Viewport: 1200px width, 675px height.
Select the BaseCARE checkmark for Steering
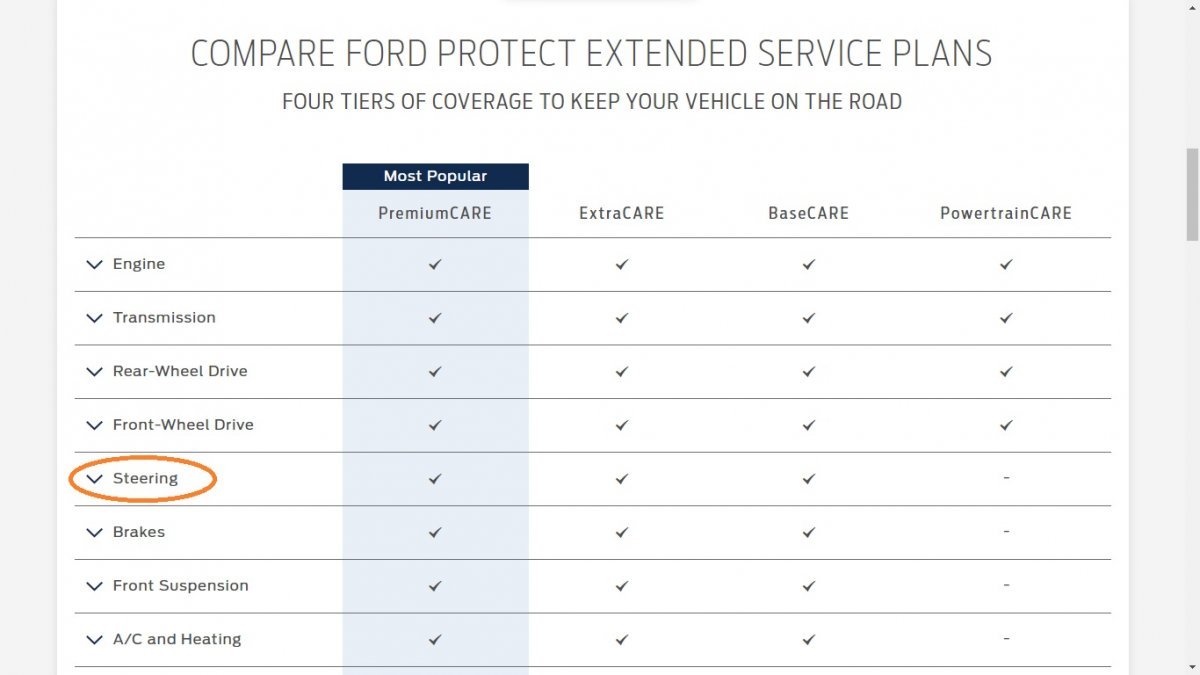807,479
